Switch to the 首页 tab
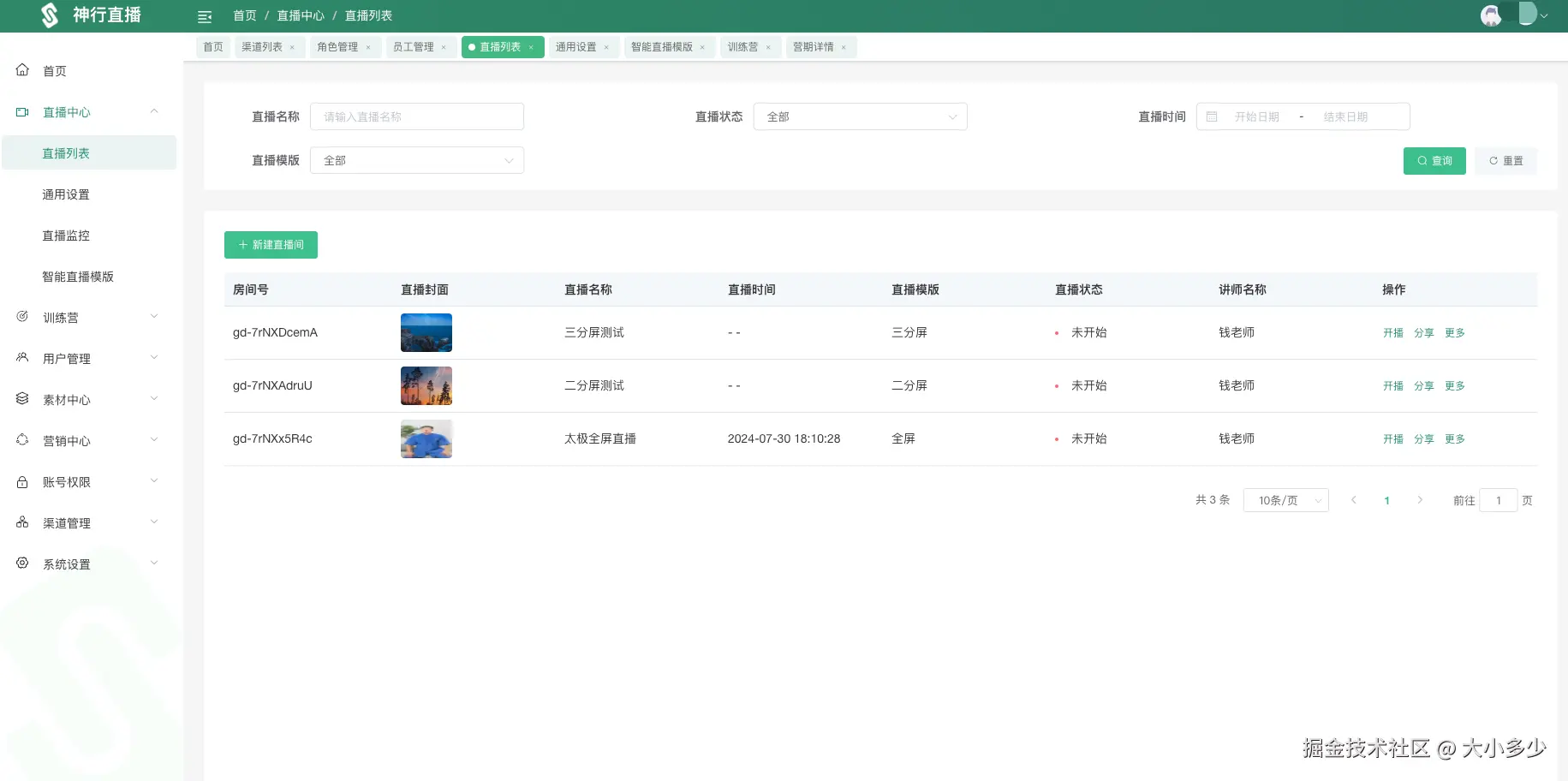 (x=213, y=47)
